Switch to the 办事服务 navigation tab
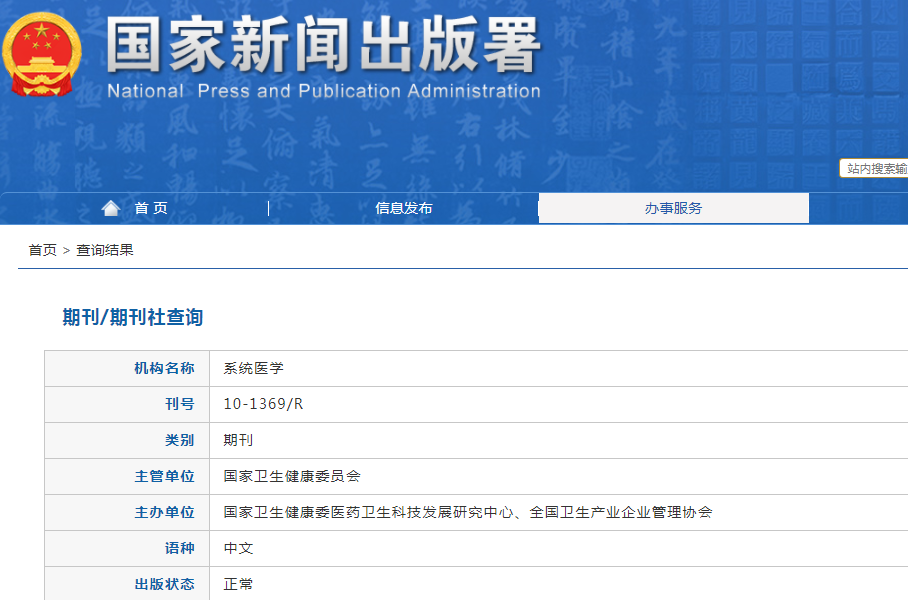This screenshot has width=908, height=600. (673, 208)
